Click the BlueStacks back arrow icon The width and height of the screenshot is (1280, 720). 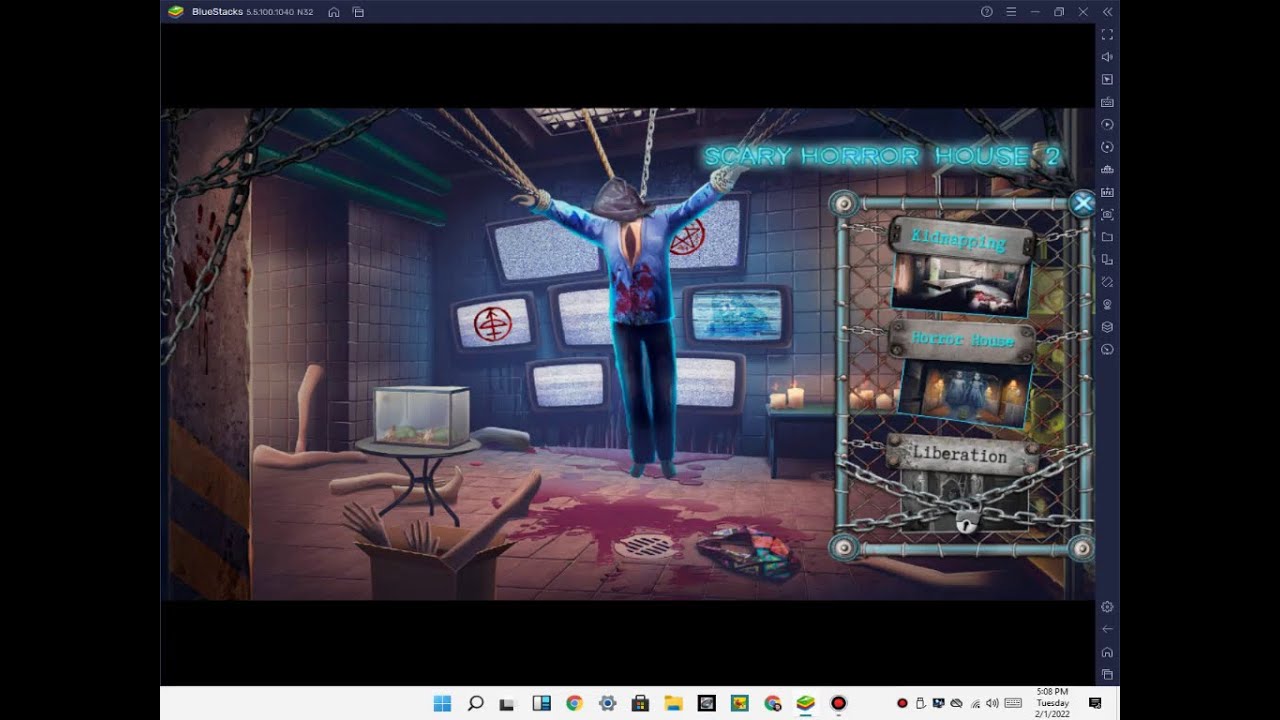(1107, 629)
